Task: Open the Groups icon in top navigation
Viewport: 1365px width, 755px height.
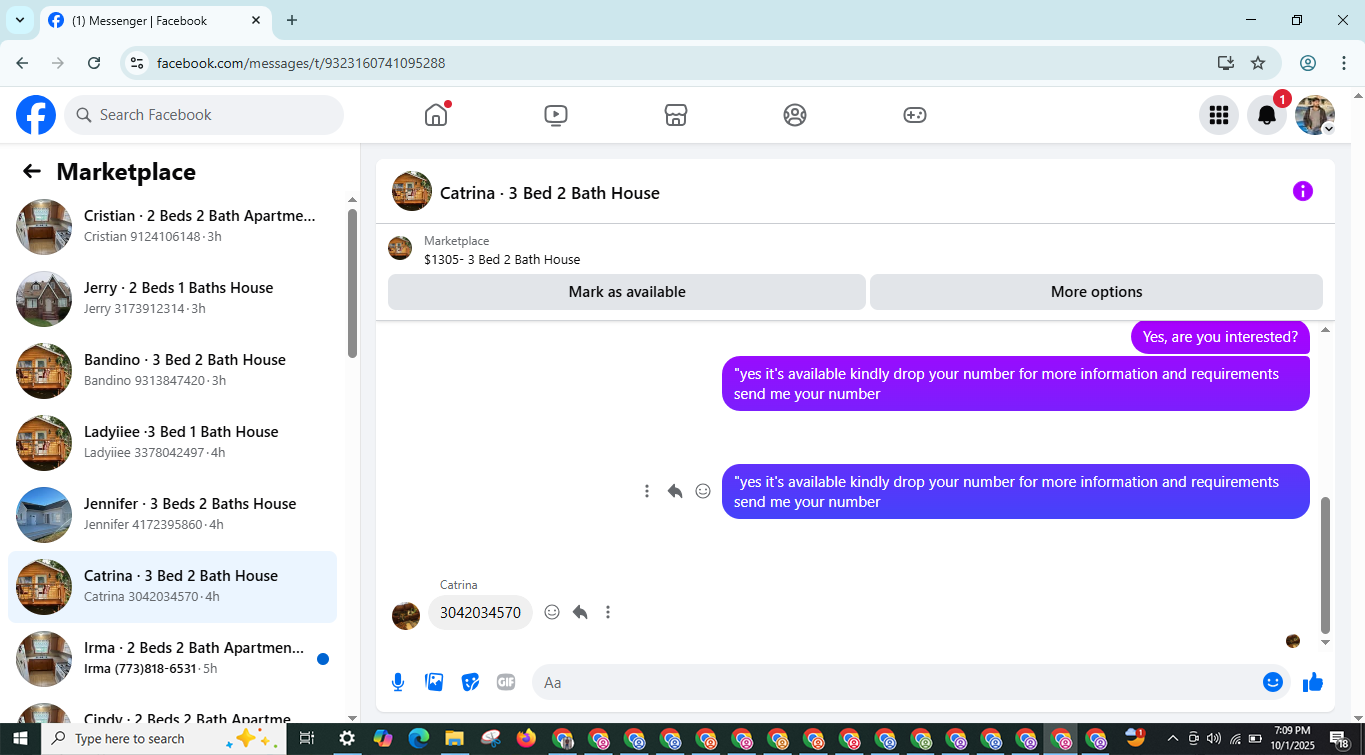Action: click(795, 115)
